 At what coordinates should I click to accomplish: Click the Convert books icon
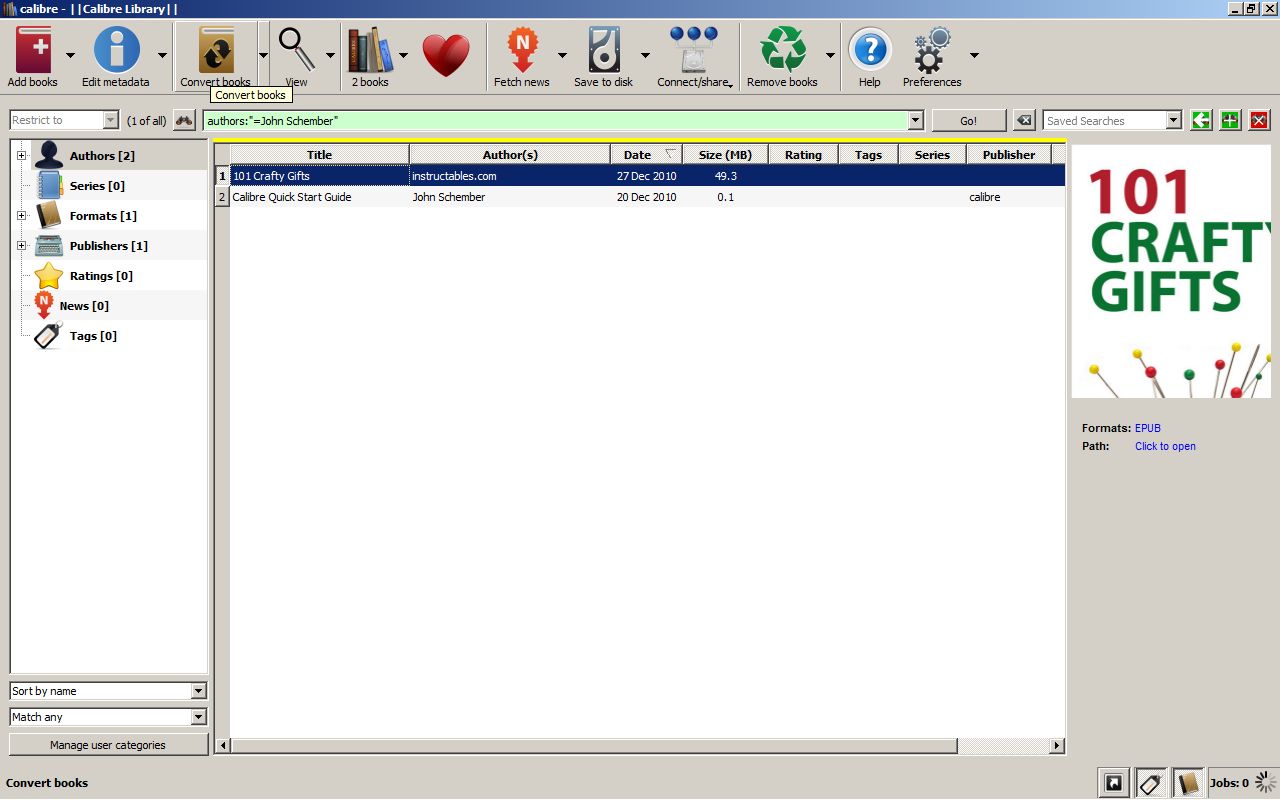click(216, 52)
